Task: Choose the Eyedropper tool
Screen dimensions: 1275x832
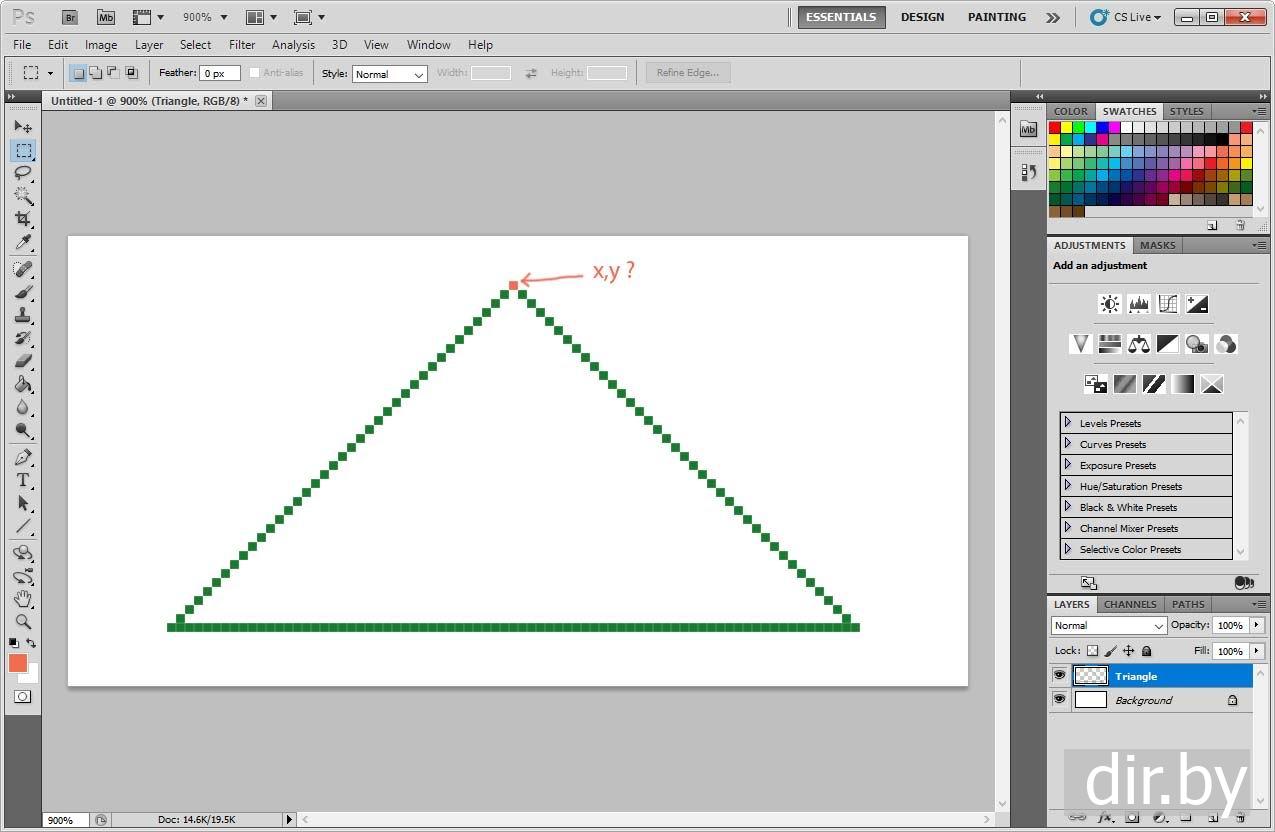Action: [x=23, y=243]
